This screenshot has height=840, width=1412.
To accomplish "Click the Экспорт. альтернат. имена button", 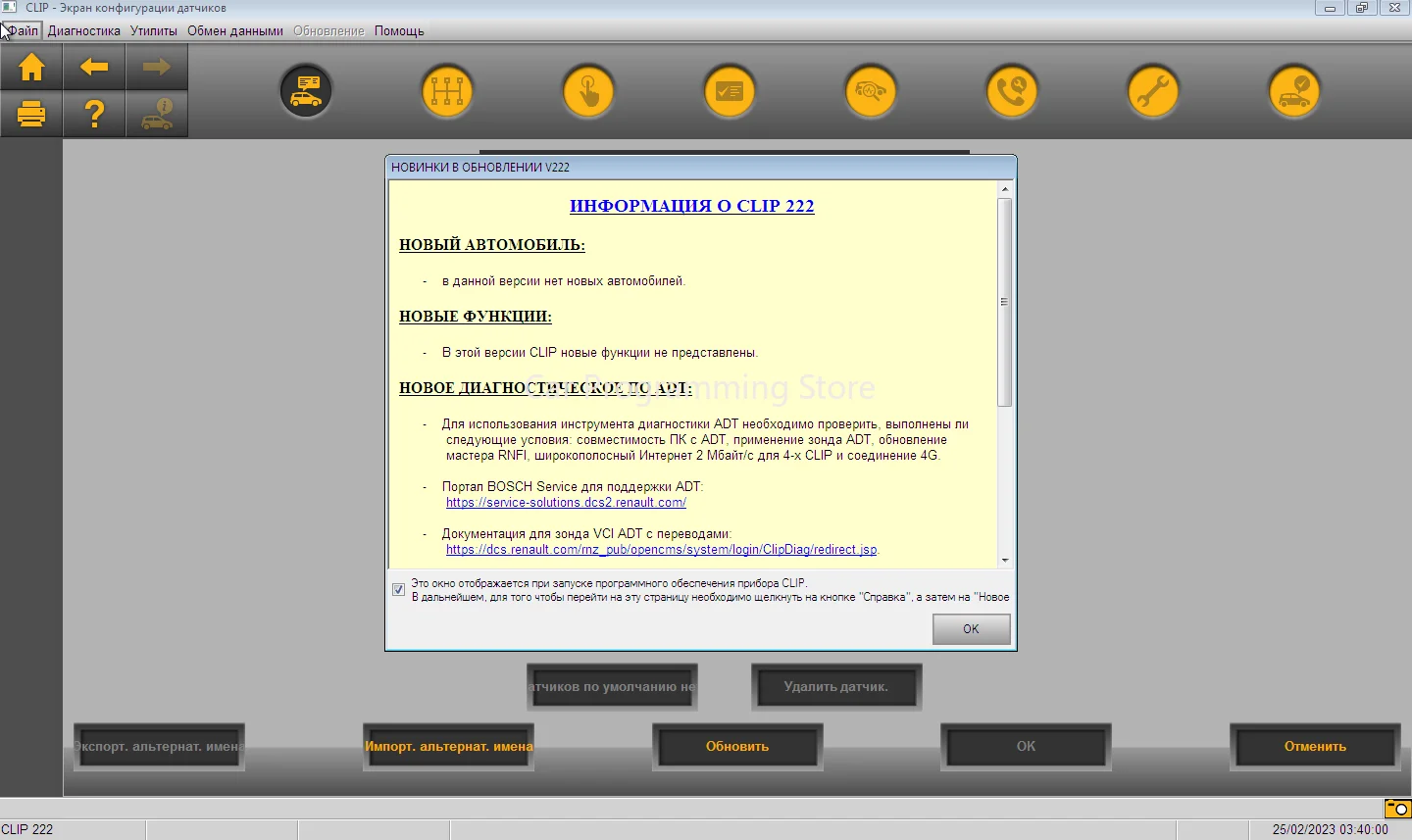I will click(160, 747).
